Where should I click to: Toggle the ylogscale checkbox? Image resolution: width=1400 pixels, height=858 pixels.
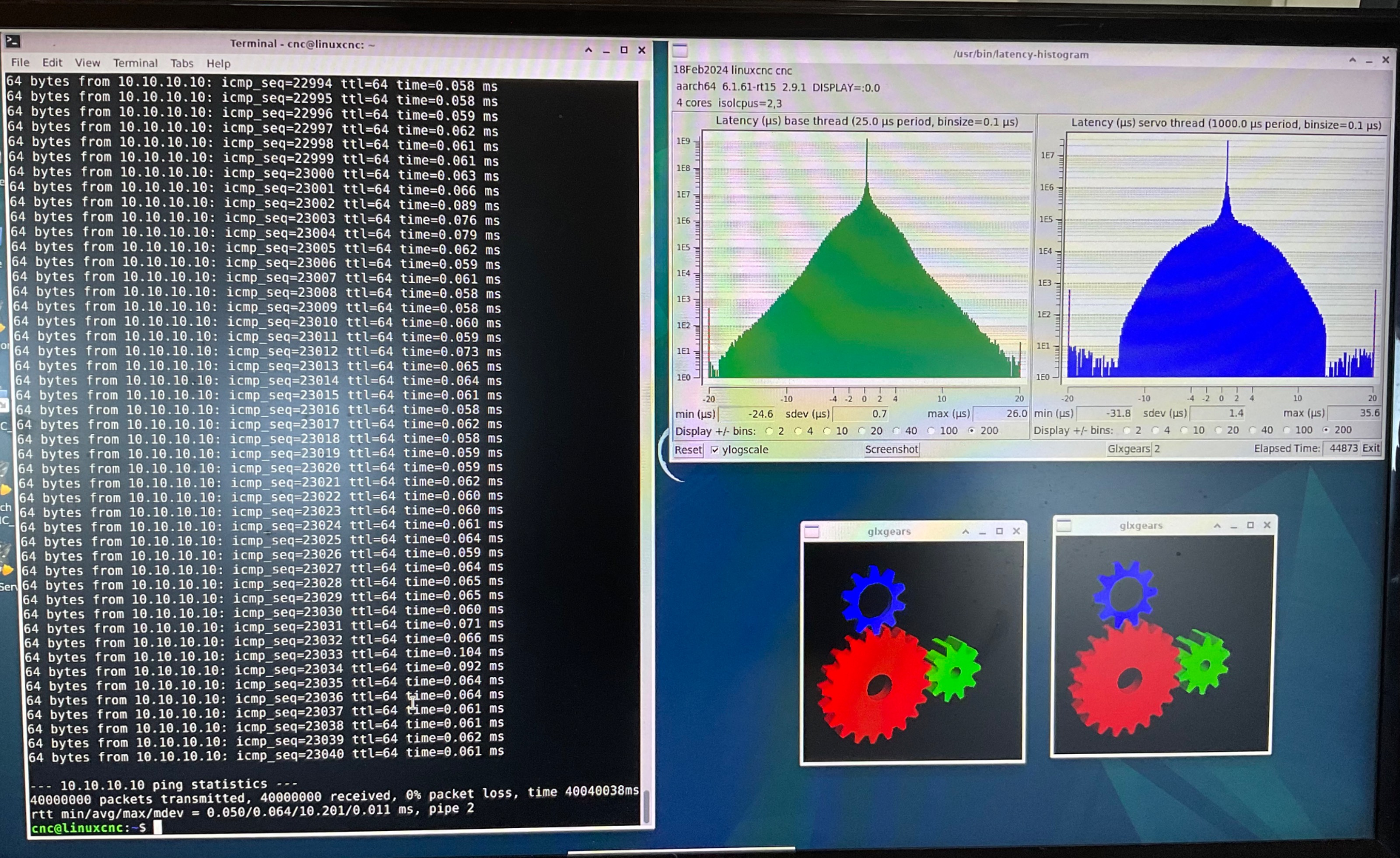coord(715,450)
